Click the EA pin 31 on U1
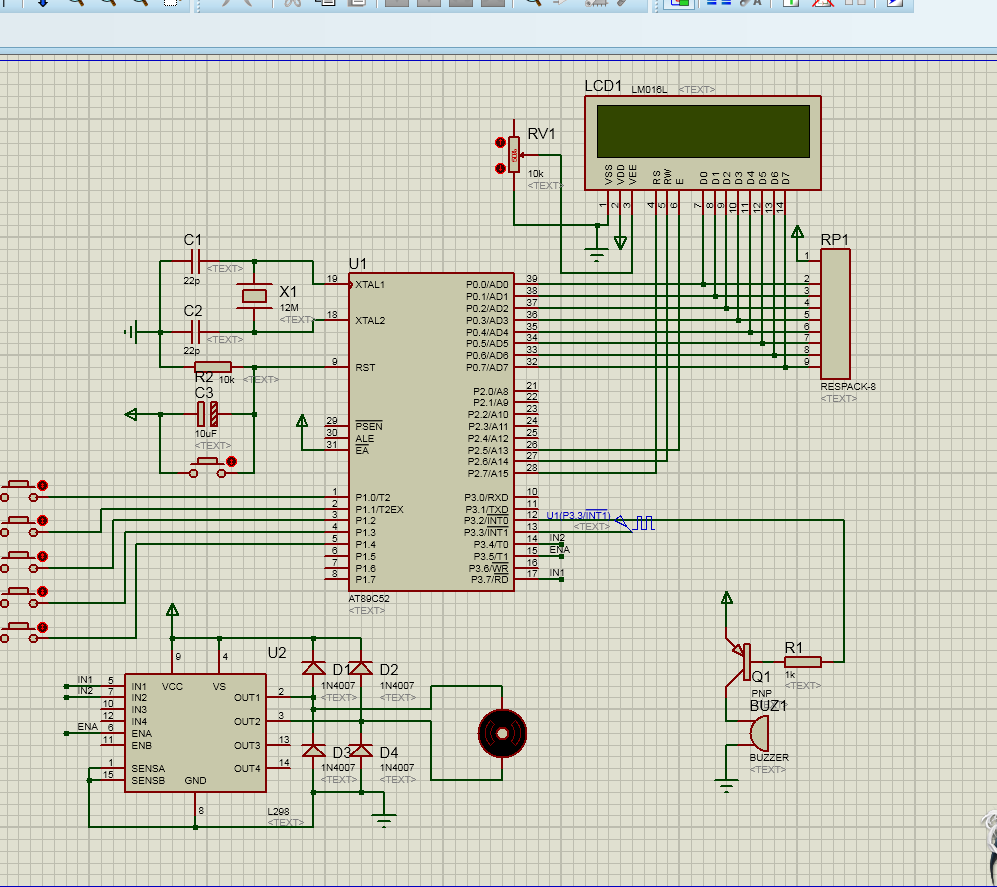 [337, 450]
